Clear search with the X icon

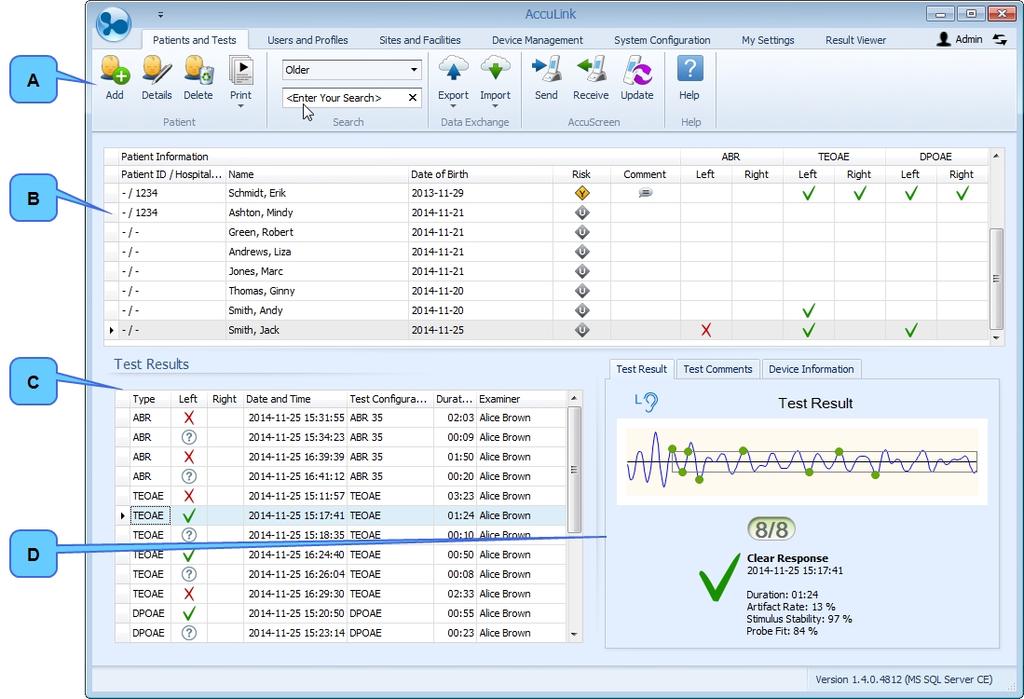click(x=413, y=97)
